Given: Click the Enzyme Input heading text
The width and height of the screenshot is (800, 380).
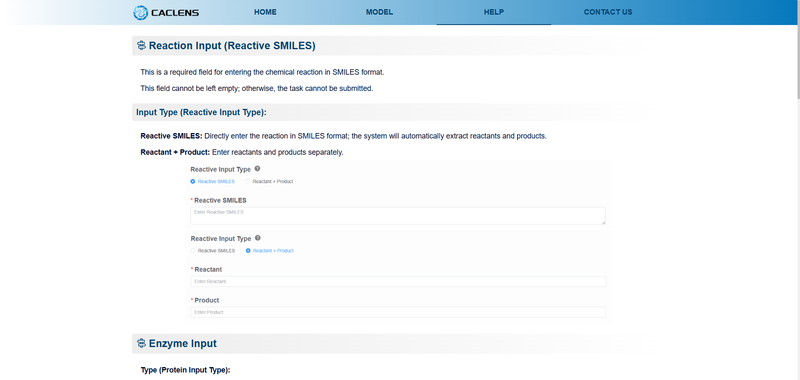Looking at the screenshot, I should click(183, 343).
